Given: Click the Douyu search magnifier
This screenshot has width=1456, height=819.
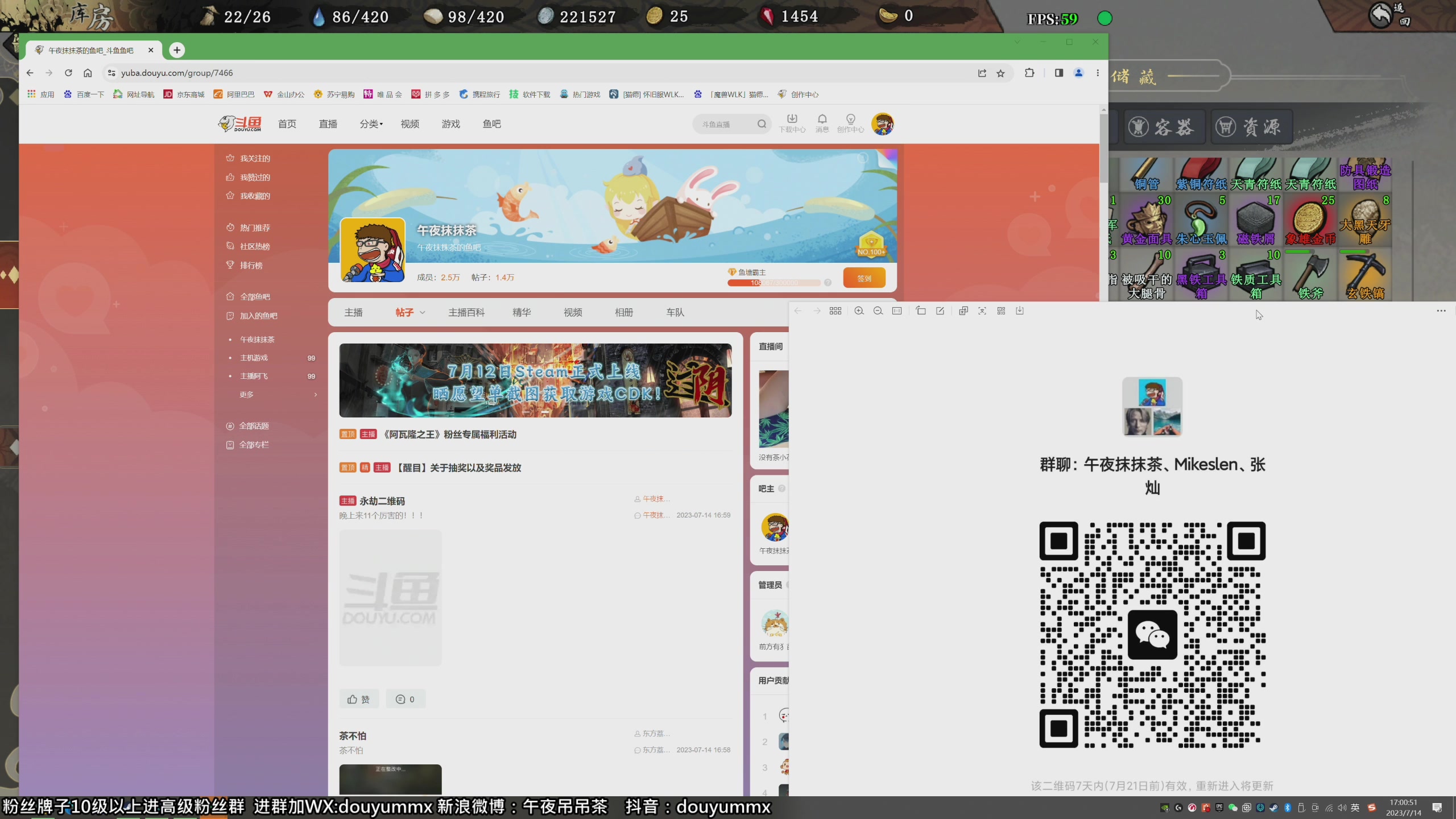Looking at the screenshot, I should pyautogui.click(x=762, y=124).
